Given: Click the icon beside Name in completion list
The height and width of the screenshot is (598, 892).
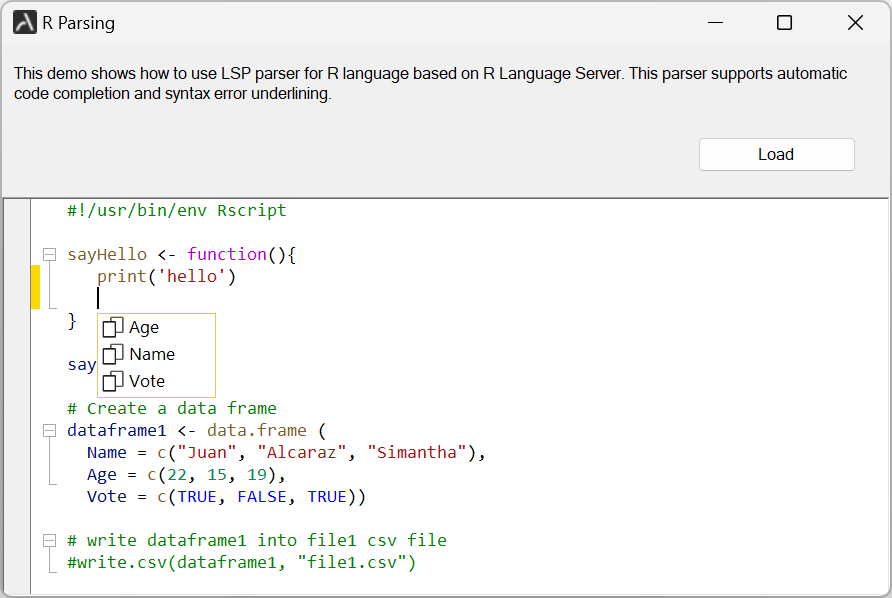Looking at the screenshot, I should pyautogui.click(x=113, y=354).
